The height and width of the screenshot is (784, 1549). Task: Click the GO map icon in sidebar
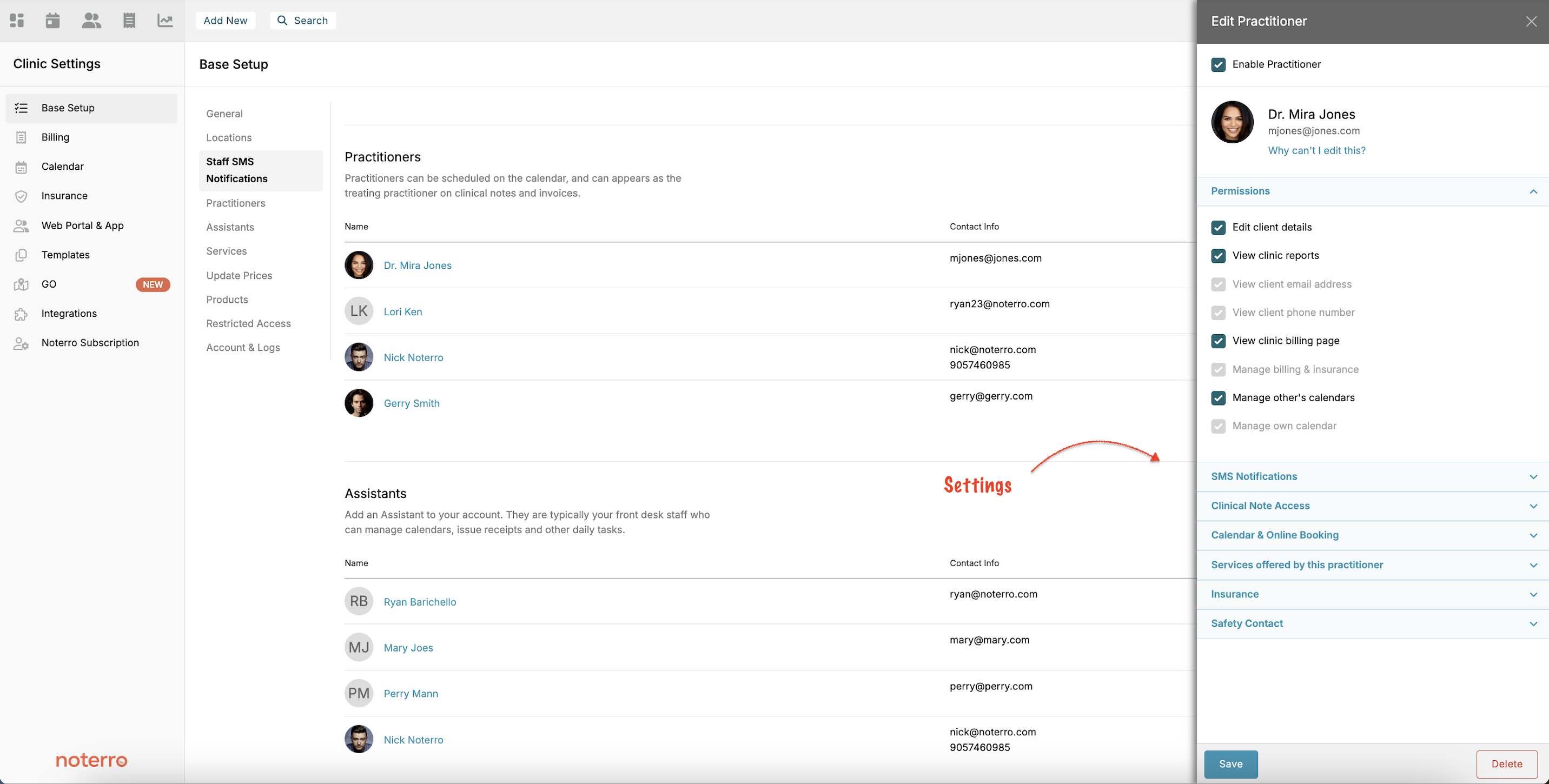21,284
